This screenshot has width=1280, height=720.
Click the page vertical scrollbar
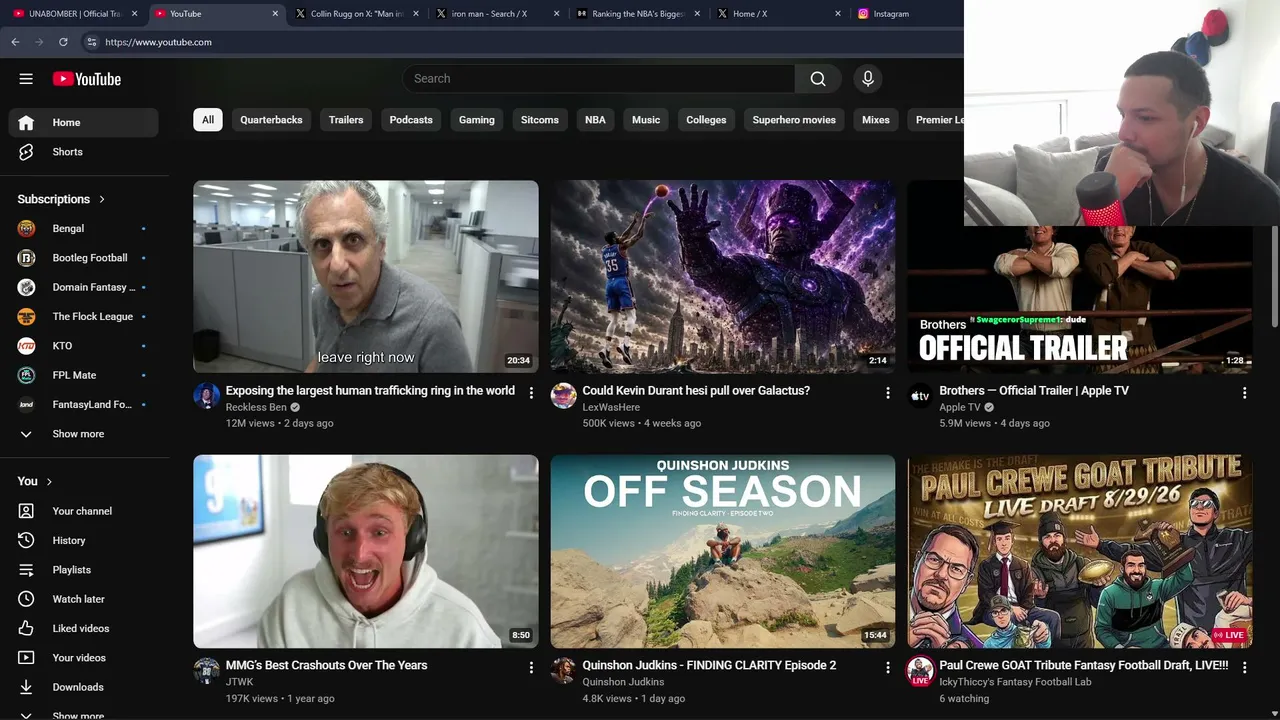[1274, 276]
